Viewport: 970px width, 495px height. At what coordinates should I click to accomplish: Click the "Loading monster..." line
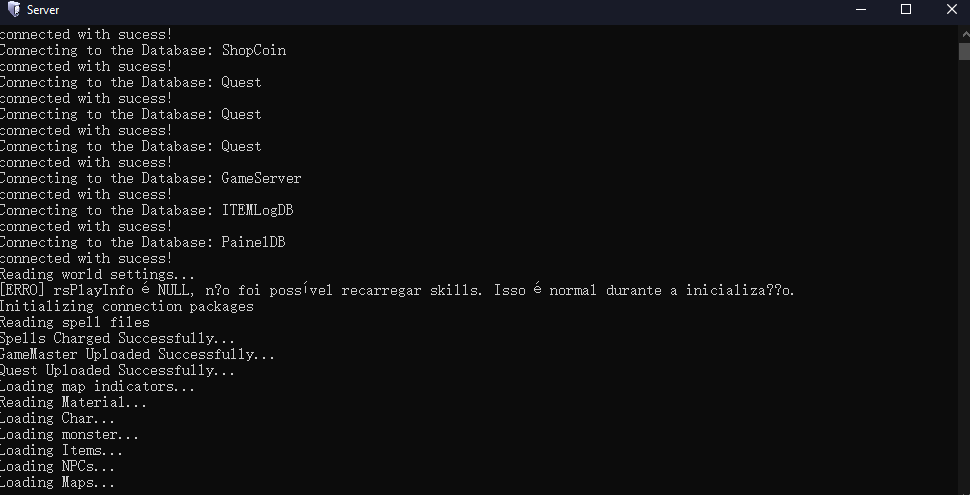click(x=70, y=434)
